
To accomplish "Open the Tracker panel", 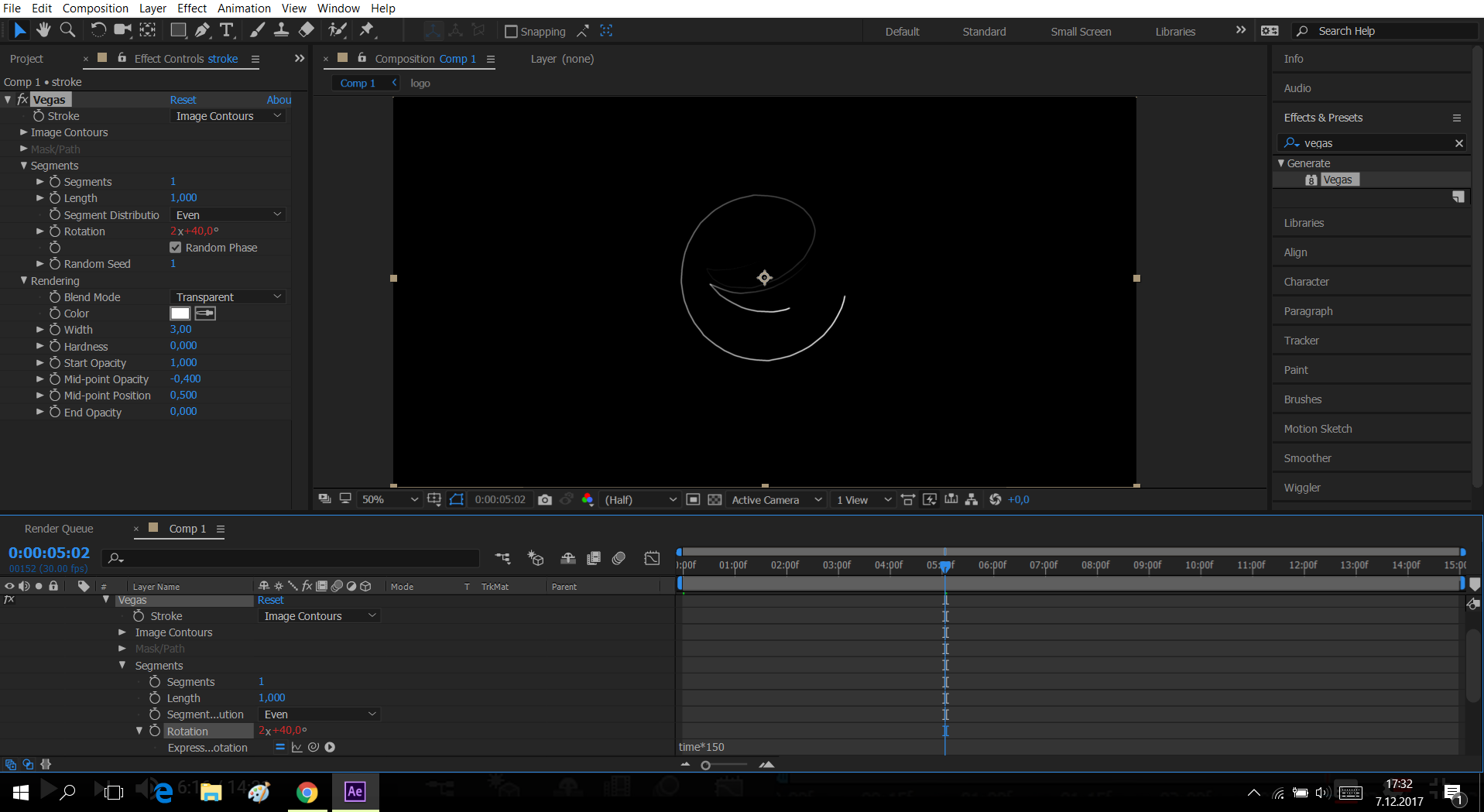I will 1301,341.
